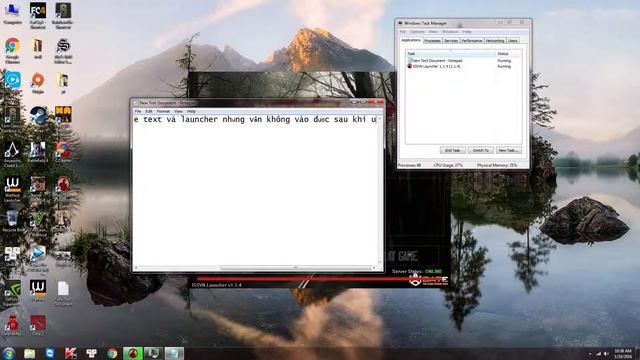Open the system clock in the taskbar
The image size is (640, 360).
pyautogui.click(x=623, y=353)
